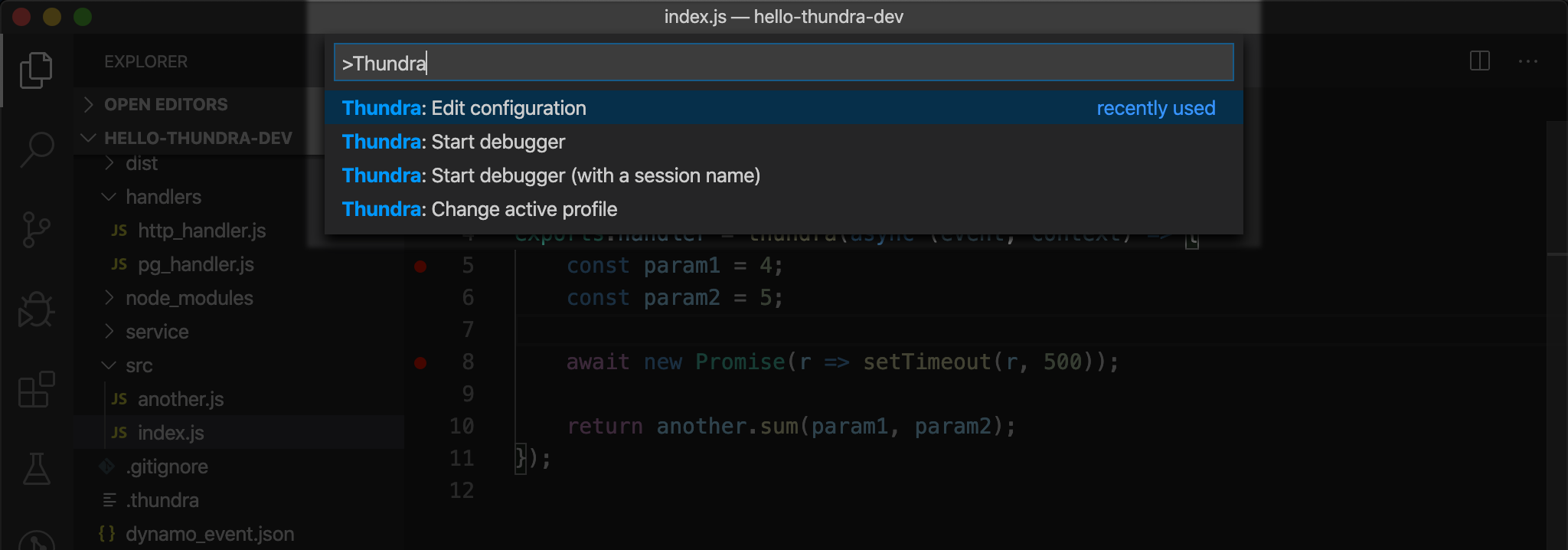The width and height of the screenshot is (1568, 550).
Task: Open the Search view icon
Action: [36, 149]
